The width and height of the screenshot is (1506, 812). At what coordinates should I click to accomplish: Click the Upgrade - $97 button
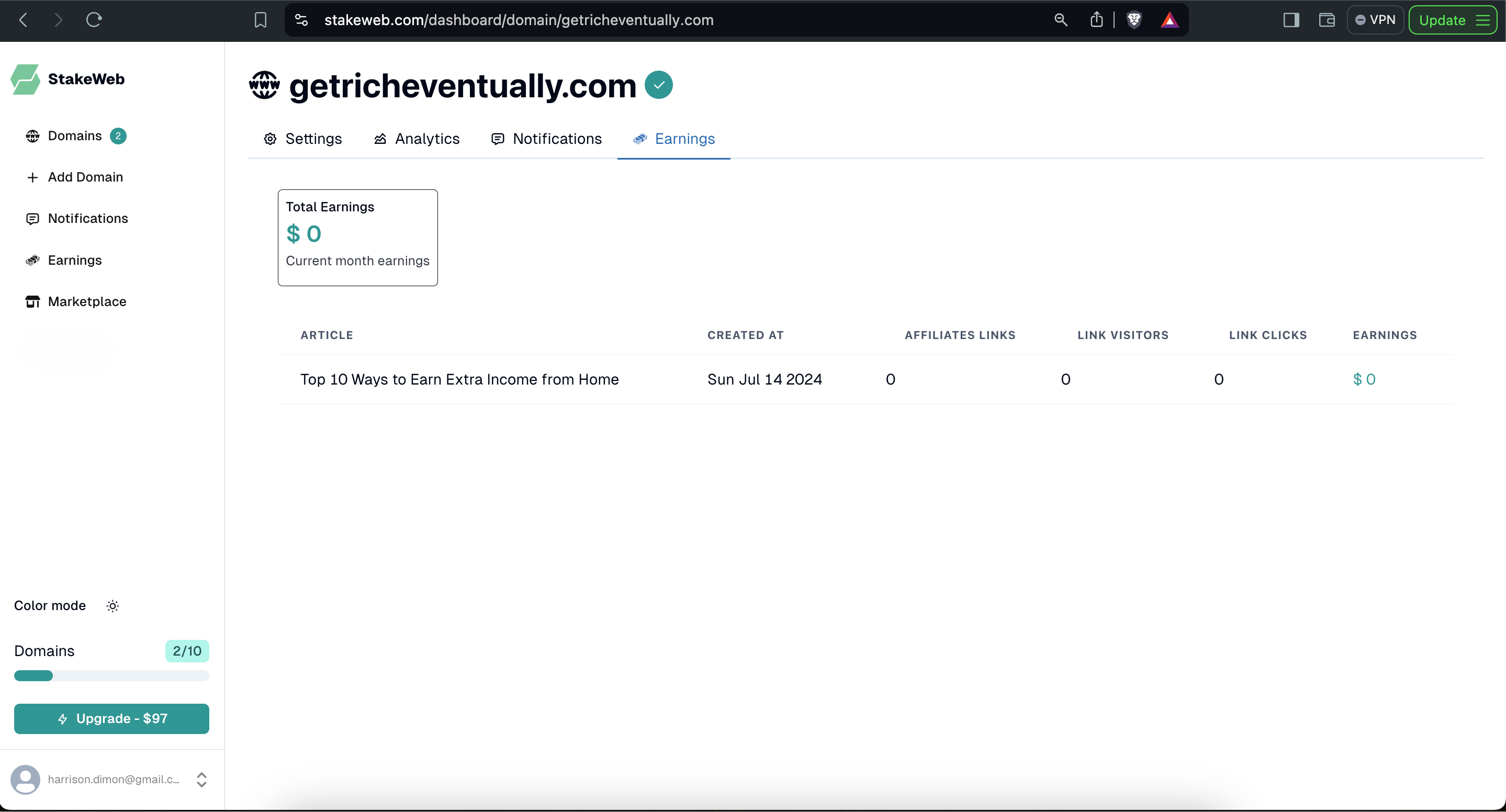click(111, 719)
